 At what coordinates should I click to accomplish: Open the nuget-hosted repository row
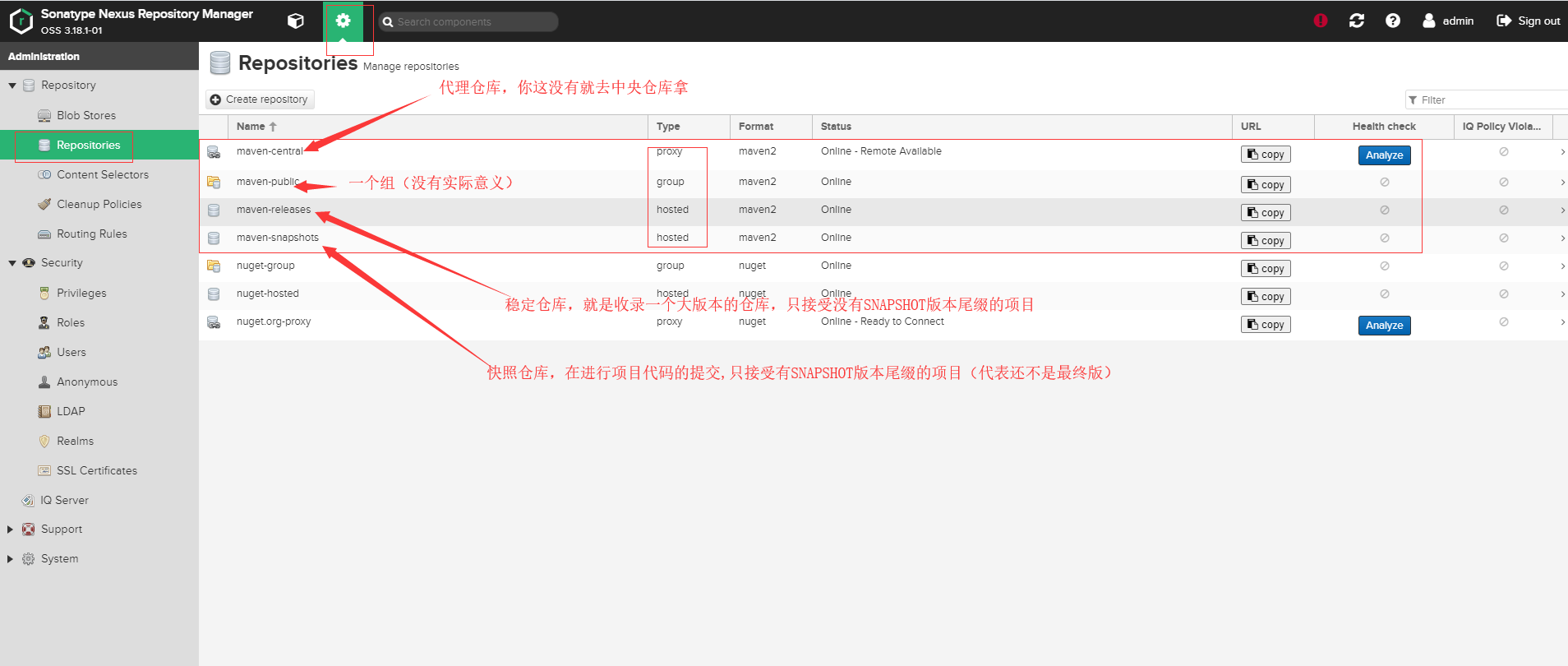coord(883,296)
